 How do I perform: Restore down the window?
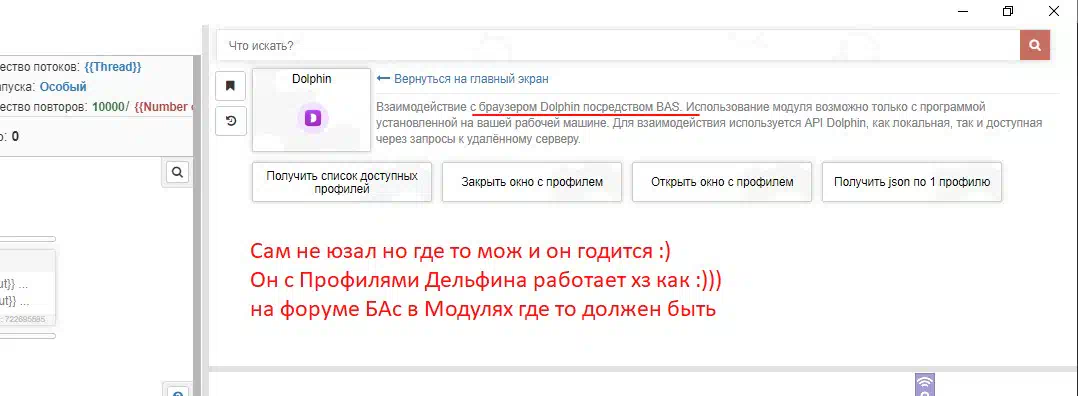[1008, 11]
